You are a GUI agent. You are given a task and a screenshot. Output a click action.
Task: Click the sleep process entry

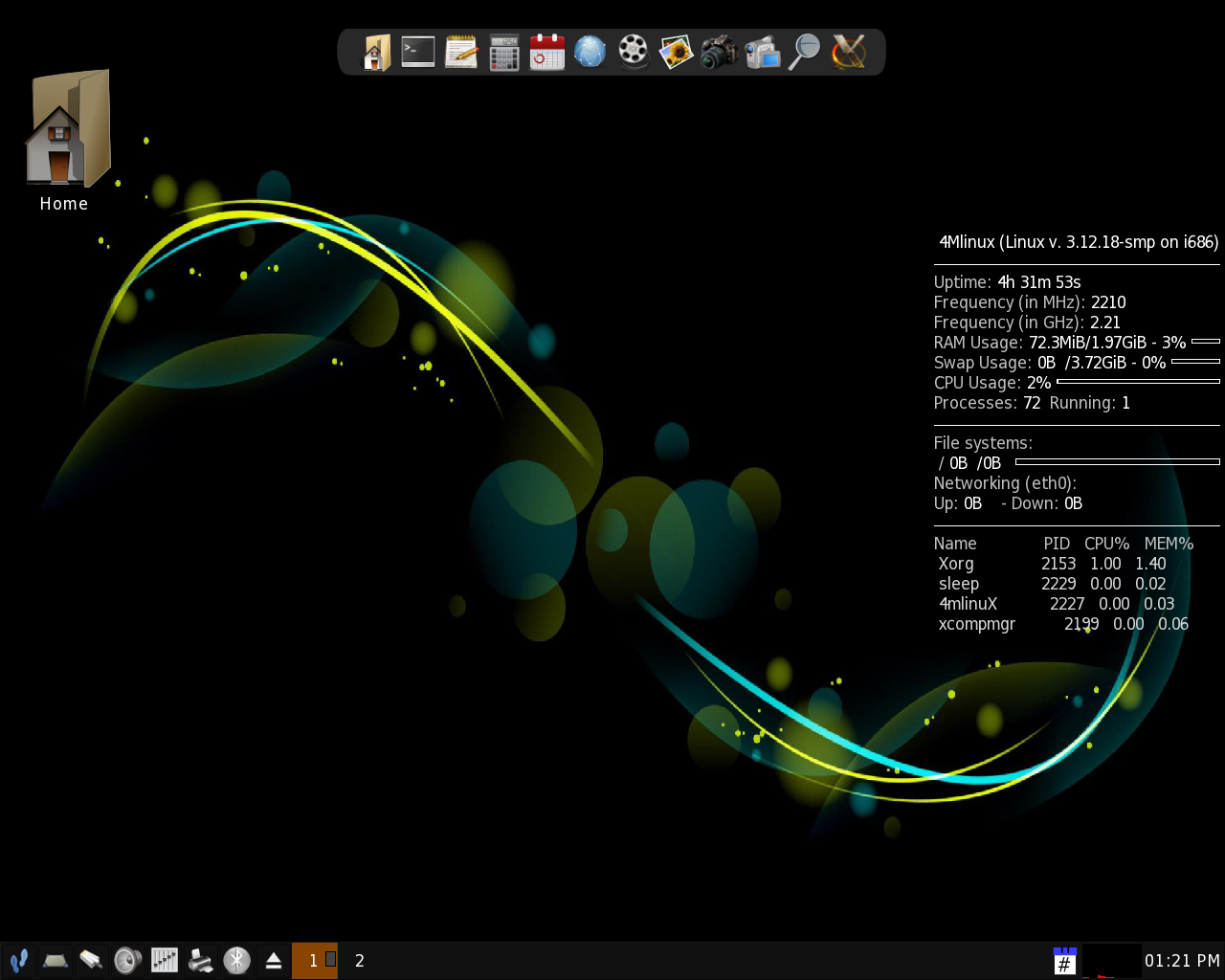click(x=1052, y=584)
